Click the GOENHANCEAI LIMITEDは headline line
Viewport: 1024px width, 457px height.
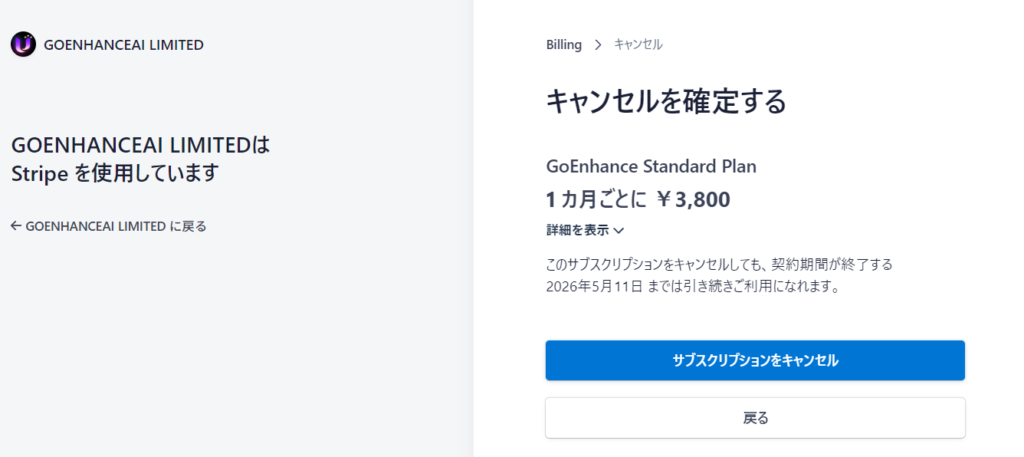tap(140, 145)
